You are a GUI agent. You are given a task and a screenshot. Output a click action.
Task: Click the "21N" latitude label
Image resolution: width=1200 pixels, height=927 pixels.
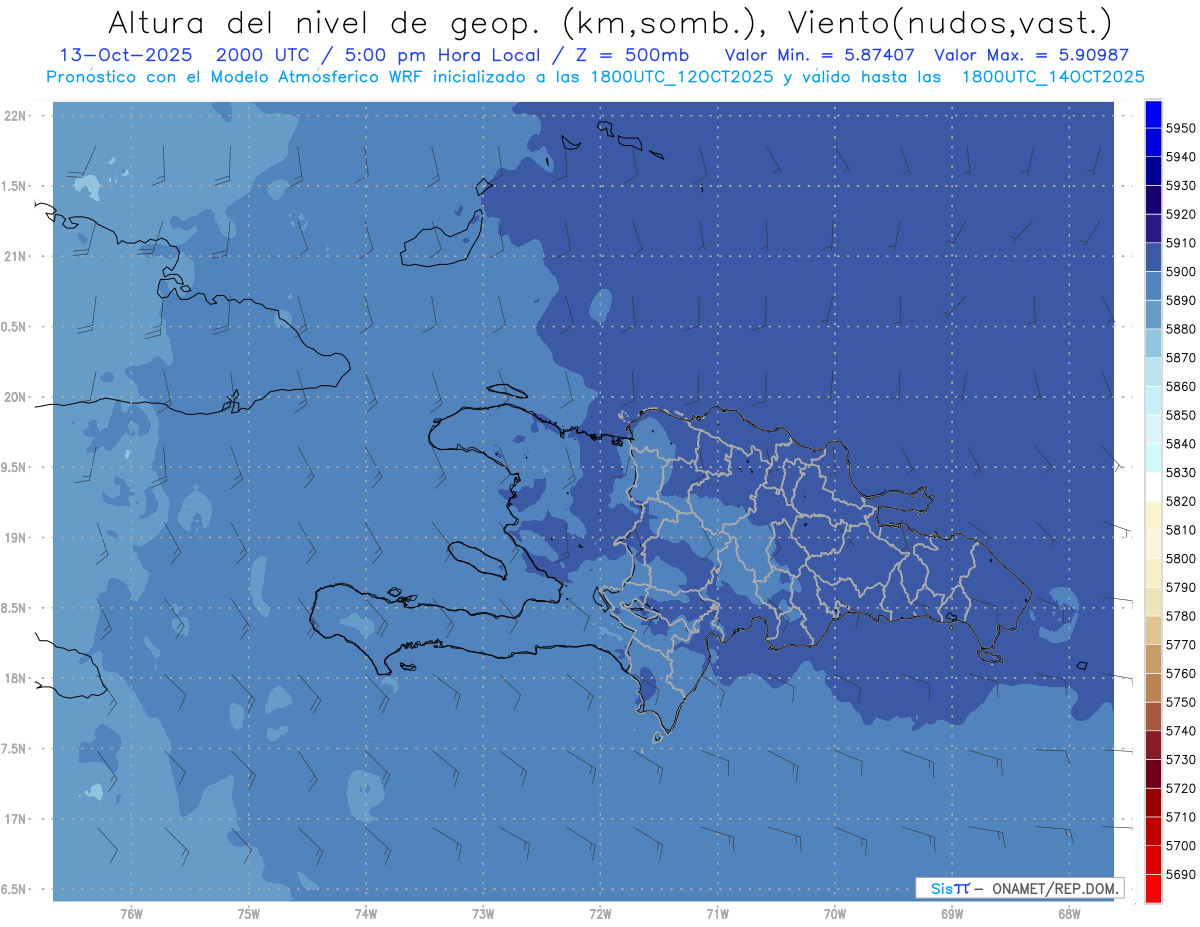coord(16,256)
